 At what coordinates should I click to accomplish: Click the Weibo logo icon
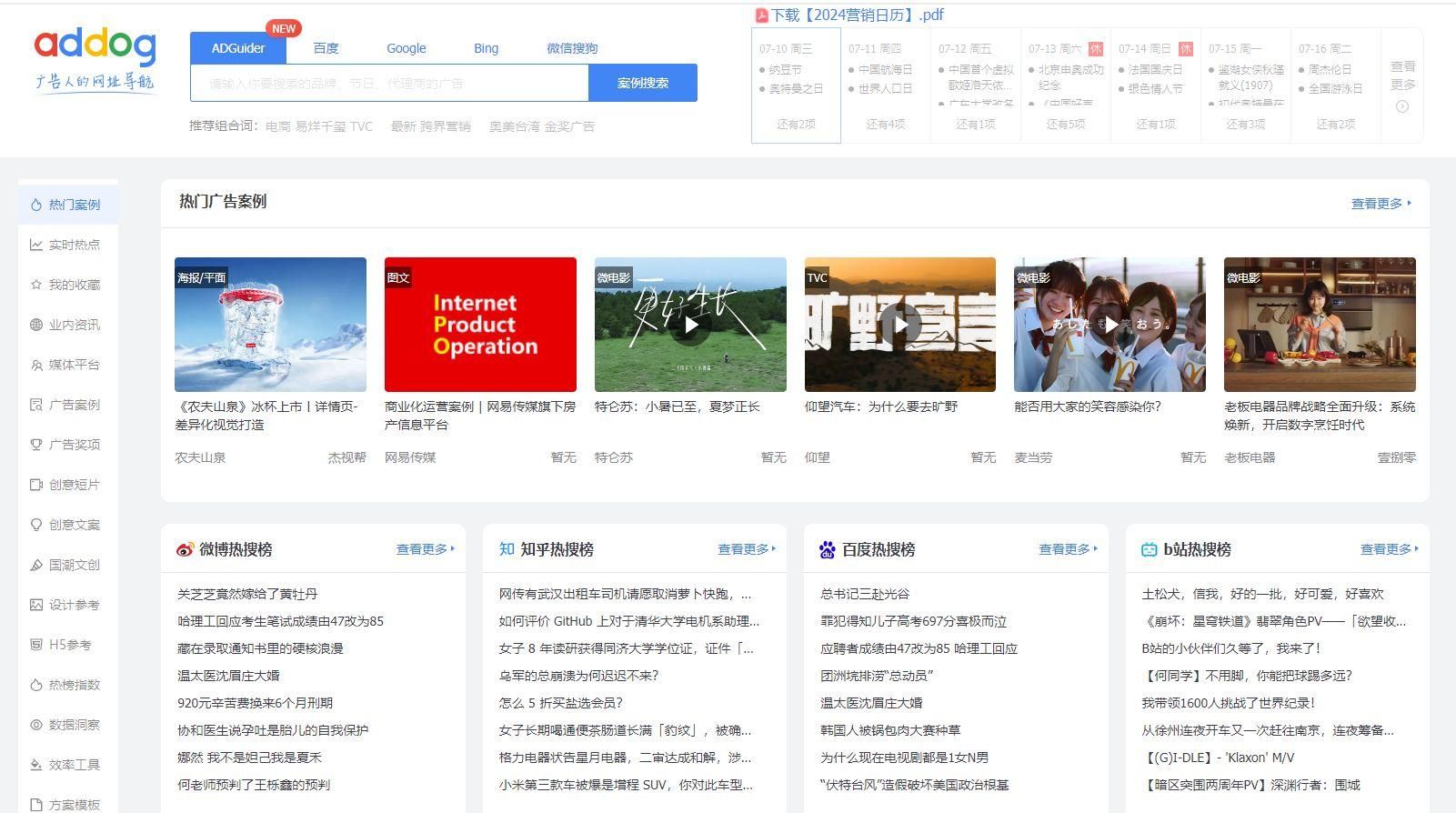coord(185,549)
